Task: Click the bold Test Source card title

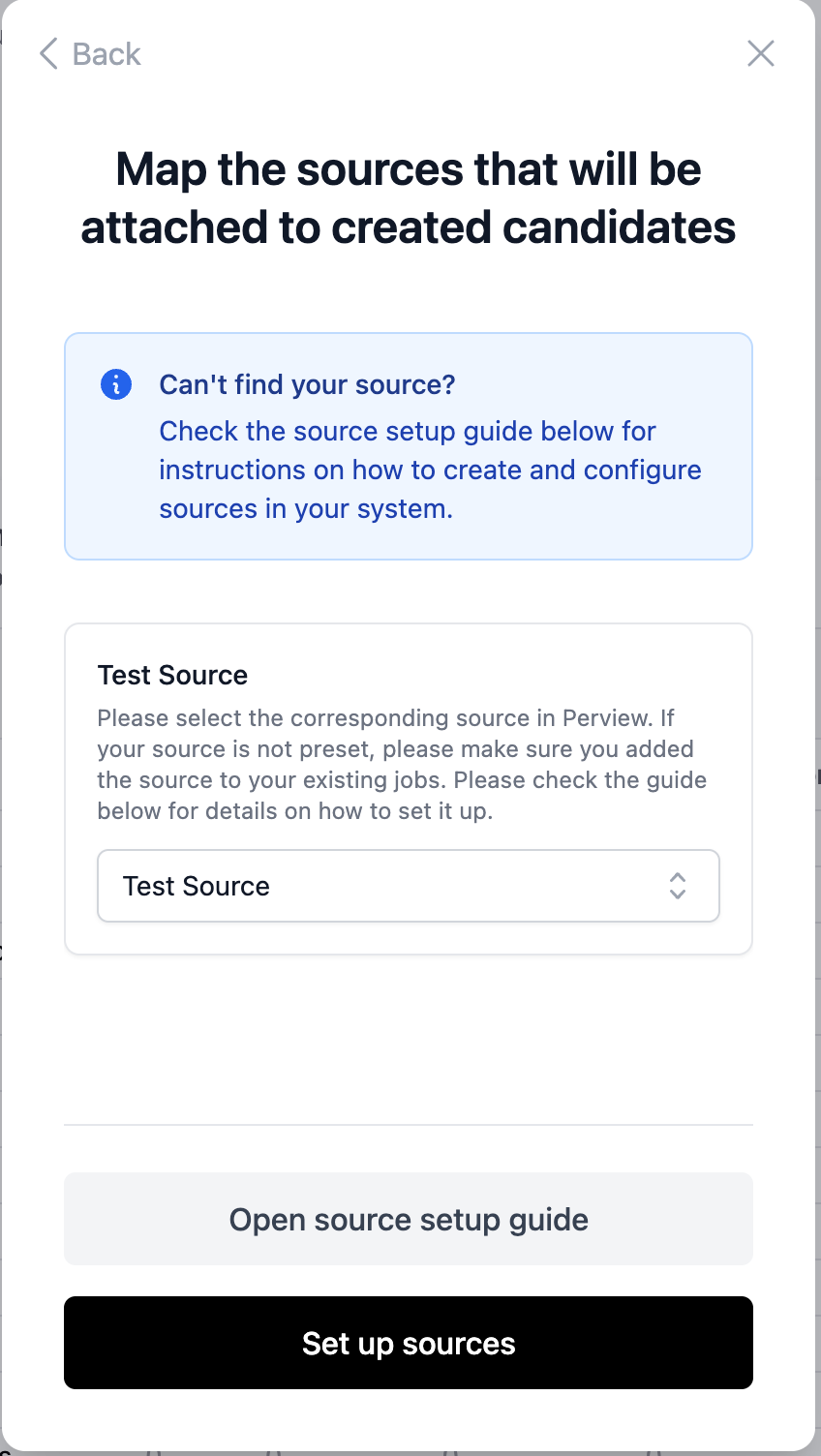Action: (172, 675)
